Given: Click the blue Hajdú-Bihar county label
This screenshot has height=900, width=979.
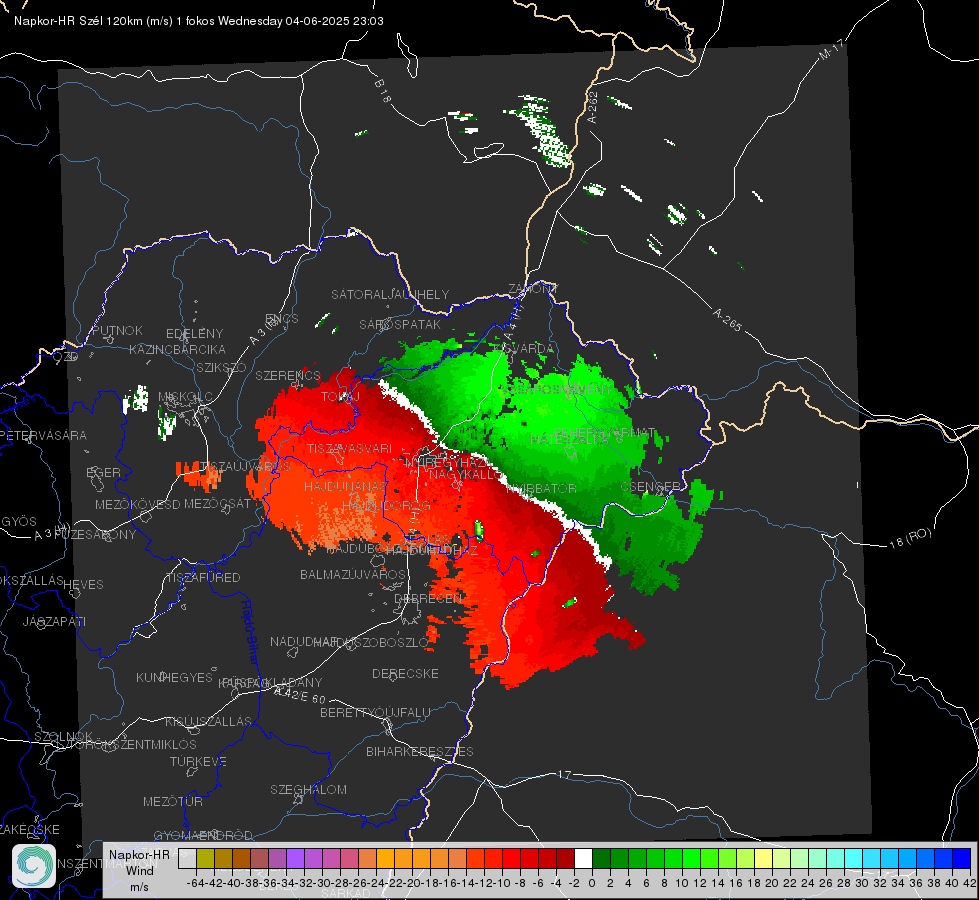Looking at the screenshot, I should pyautogui.click(x=249, y=632).
